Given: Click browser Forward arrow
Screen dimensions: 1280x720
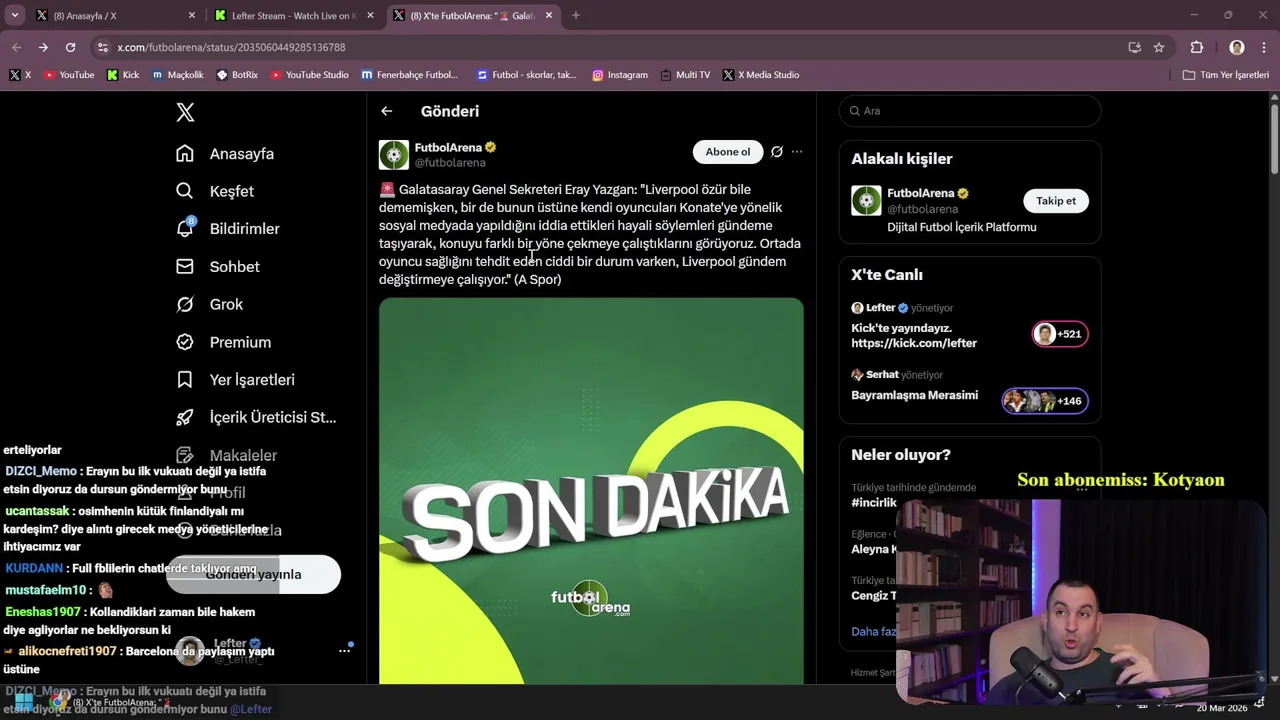Looking at the screenshot, I should point(43,47).
